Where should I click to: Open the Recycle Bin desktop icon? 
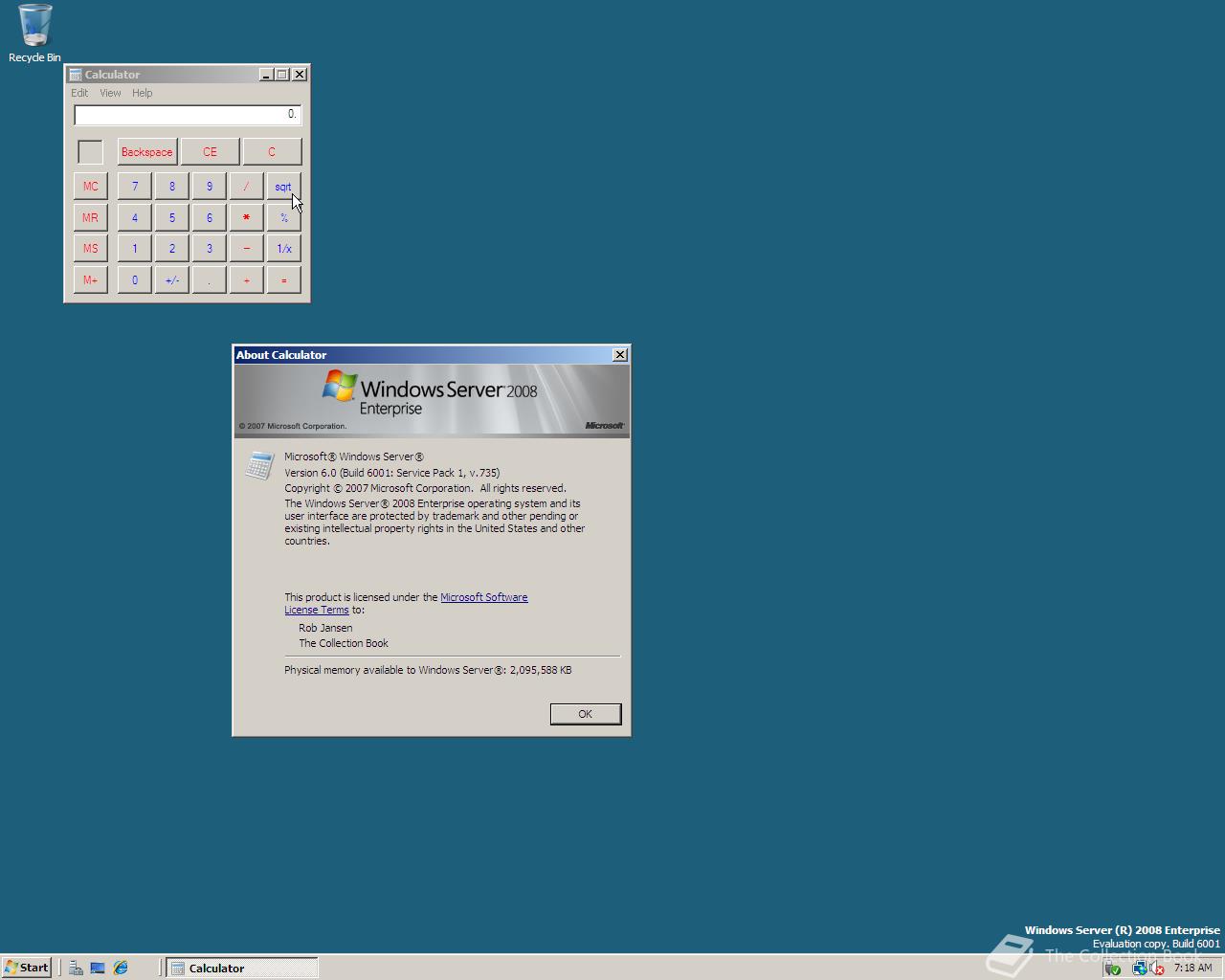click(34, 33)
